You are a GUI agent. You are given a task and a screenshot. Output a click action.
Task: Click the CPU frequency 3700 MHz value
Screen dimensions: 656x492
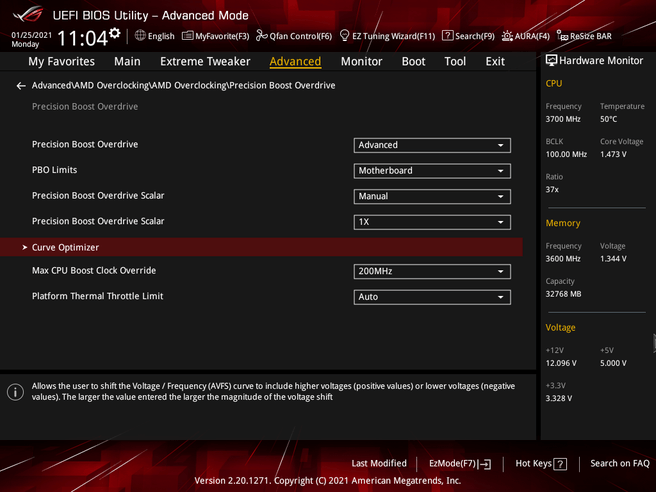point(563,119)
